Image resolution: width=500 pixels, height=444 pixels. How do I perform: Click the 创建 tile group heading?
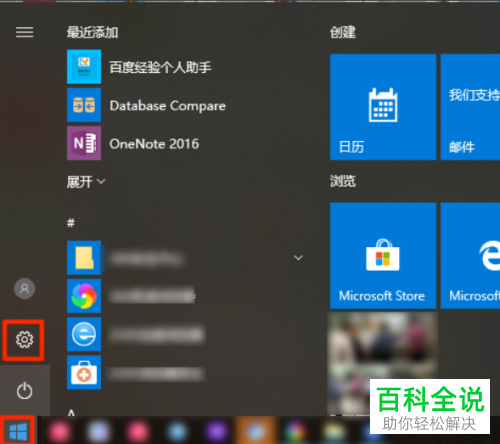343,32
